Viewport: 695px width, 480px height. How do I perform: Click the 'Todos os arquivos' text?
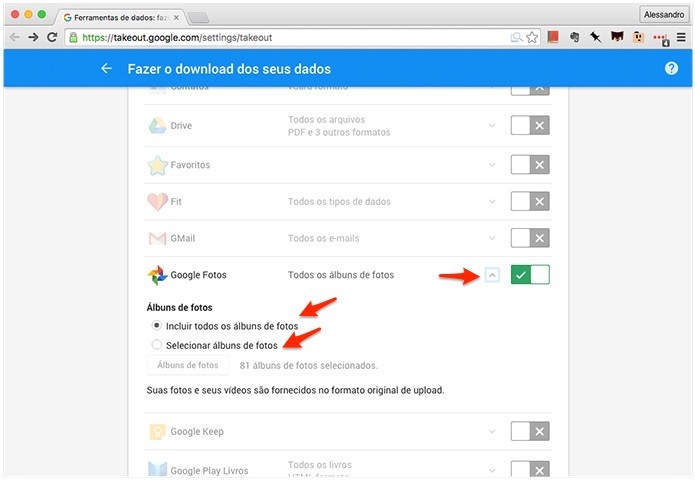click(327, 120)
